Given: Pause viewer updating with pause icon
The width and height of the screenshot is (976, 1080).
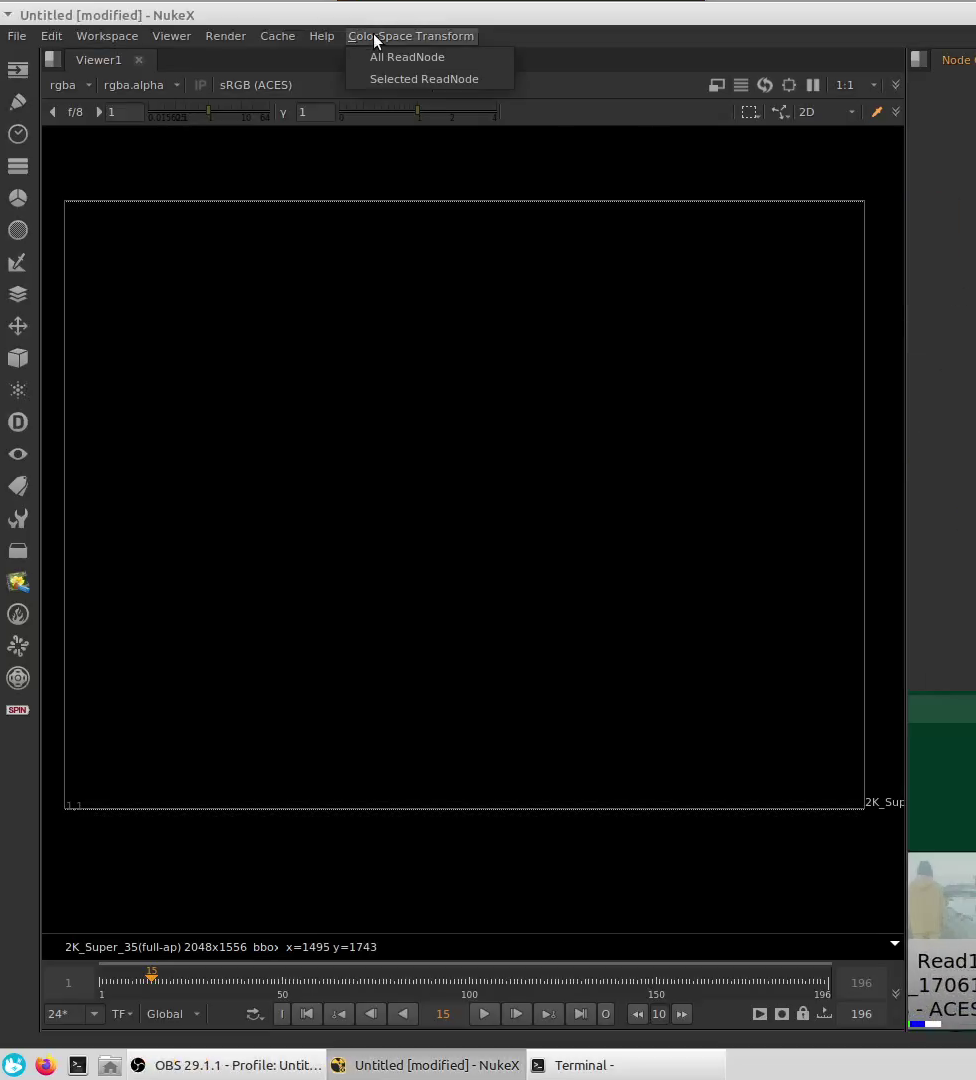Looking at the screenshot, I should [813, 85].
